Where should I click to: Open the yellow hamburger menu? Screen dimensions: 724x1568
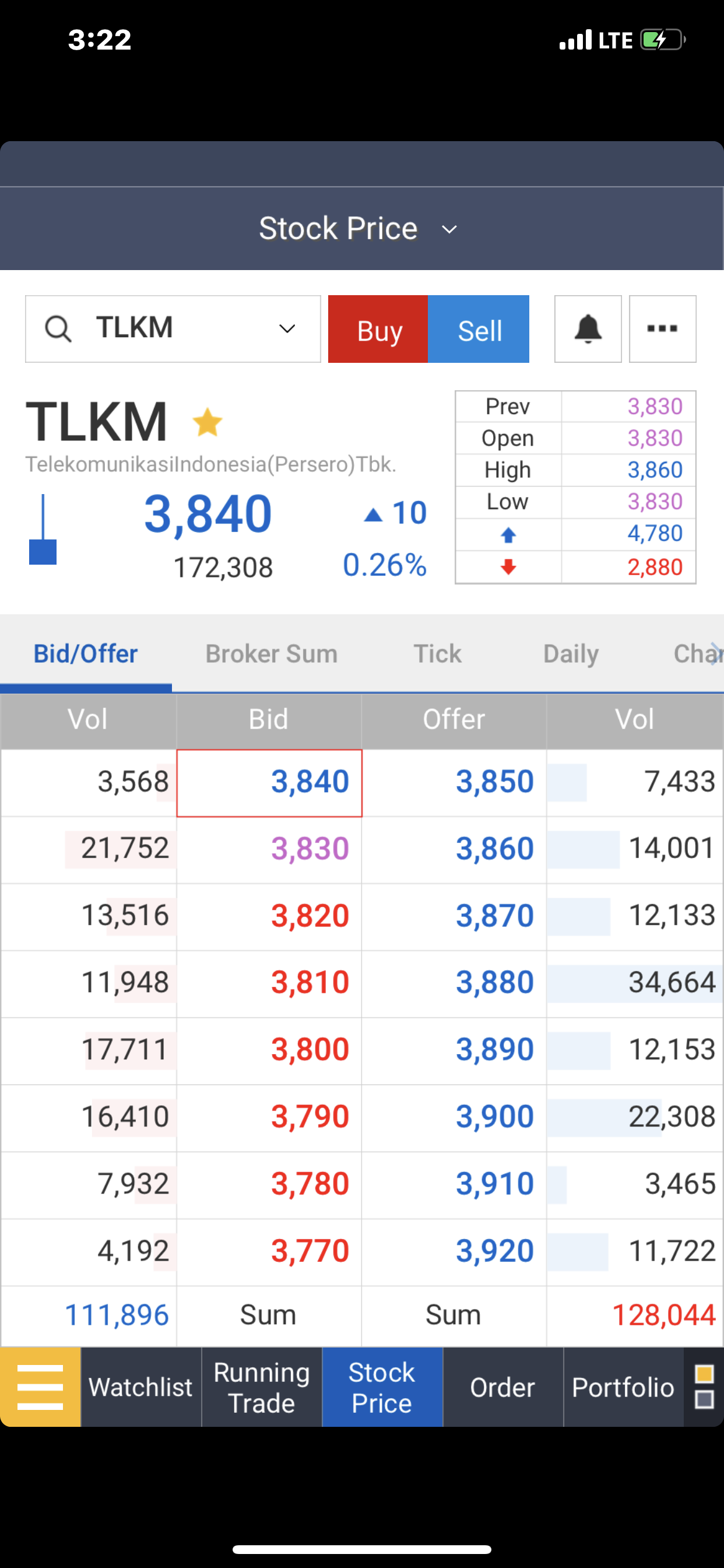[x=40, y=1387]
